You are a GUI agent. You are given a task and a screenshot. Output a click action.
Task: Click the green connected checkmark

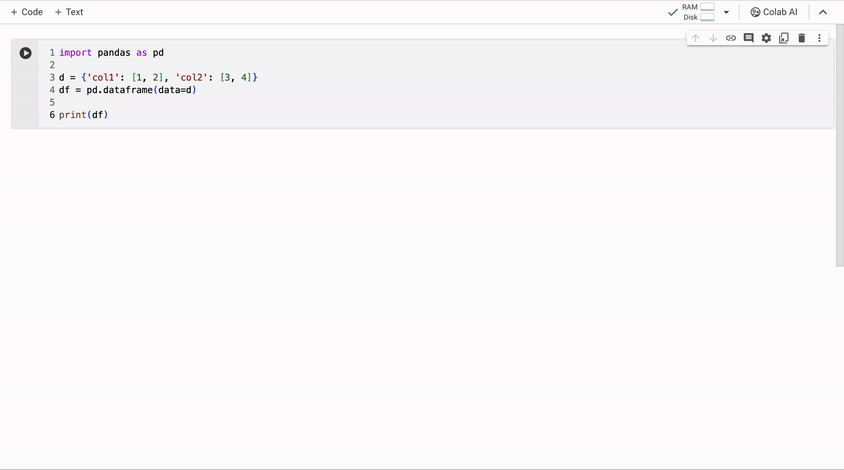click(x=672, y=12)
